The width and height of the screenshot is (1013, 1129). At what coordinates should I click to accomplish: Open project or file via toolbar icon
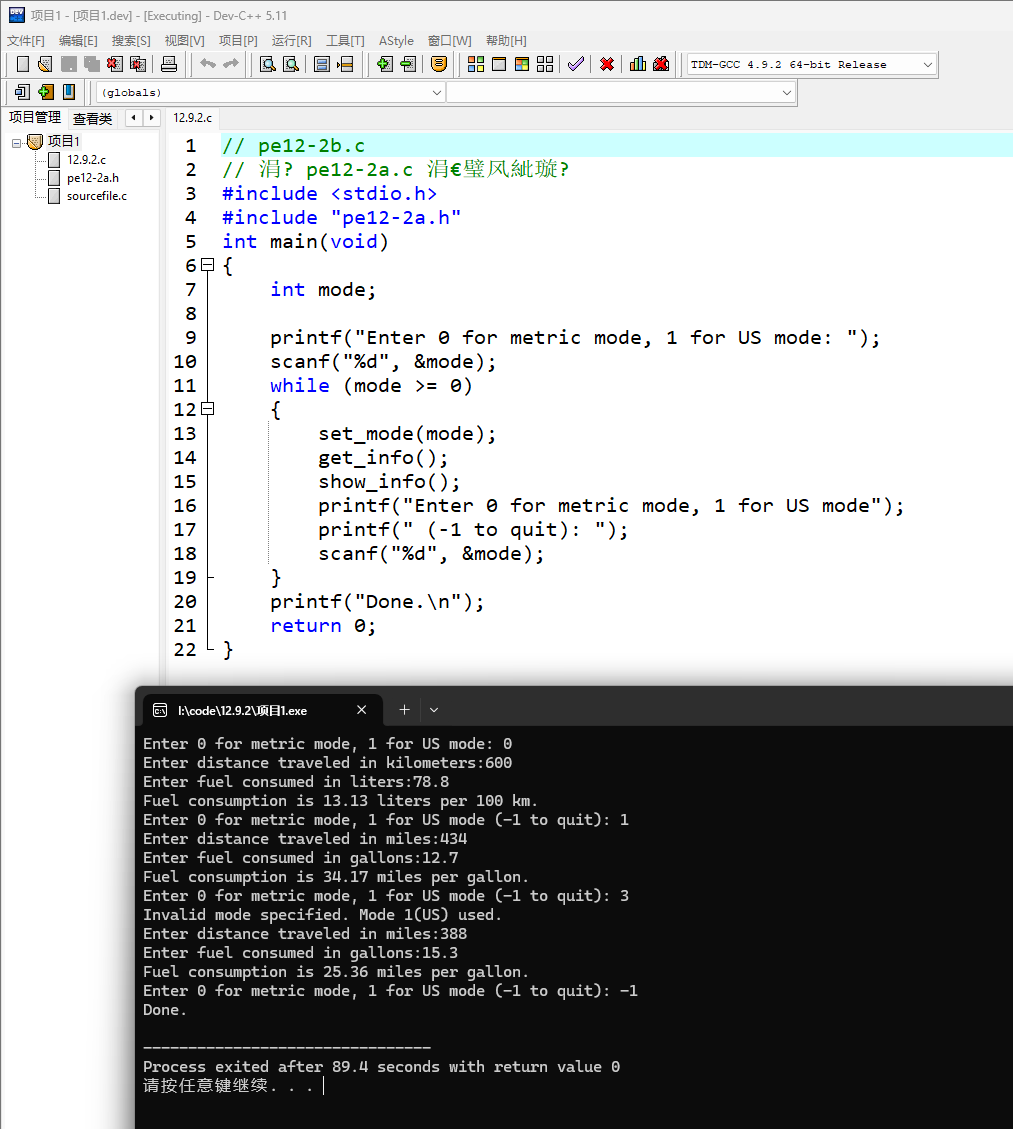[x=45, y=65]
